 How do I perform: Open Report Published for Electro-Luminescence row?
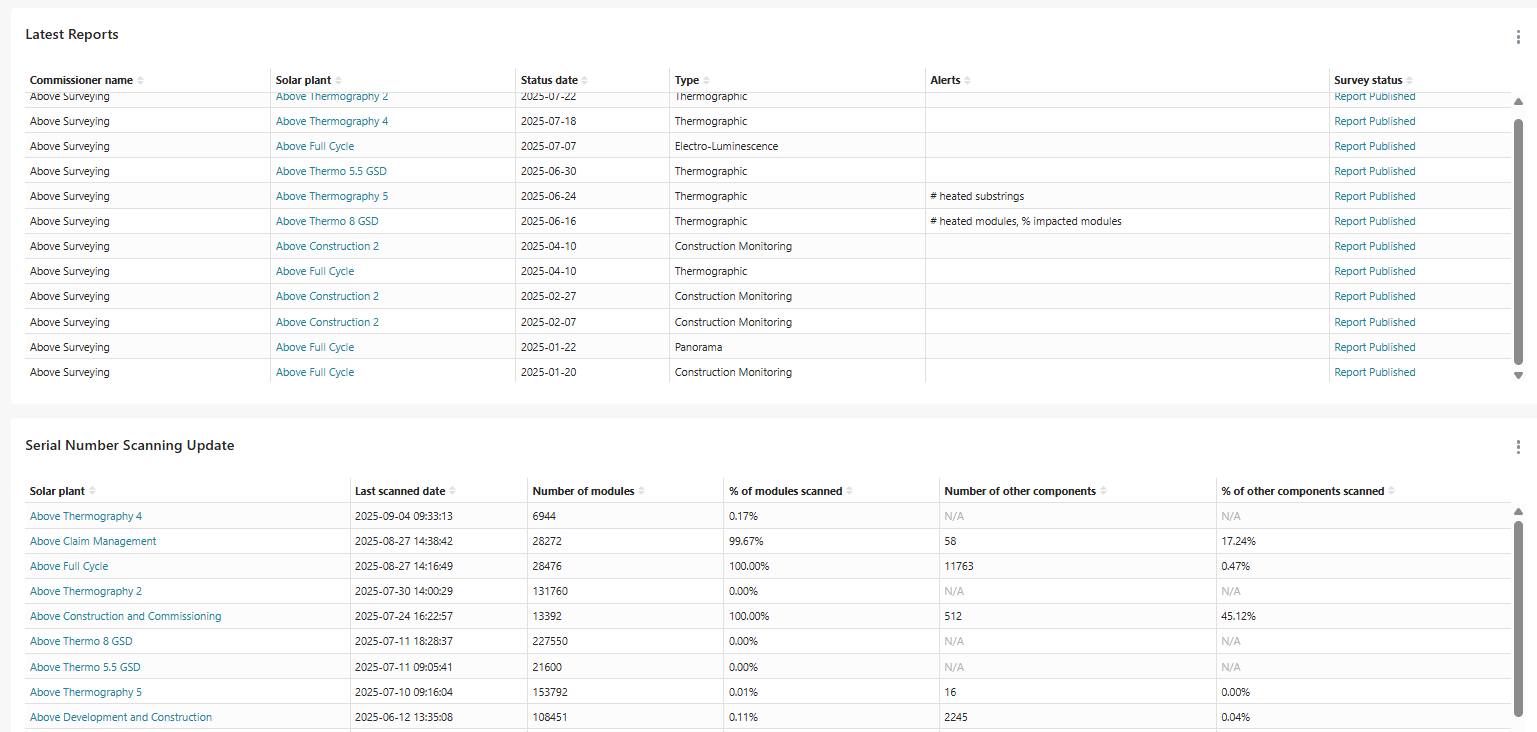pyautogui.click(x=1374, y=146)
